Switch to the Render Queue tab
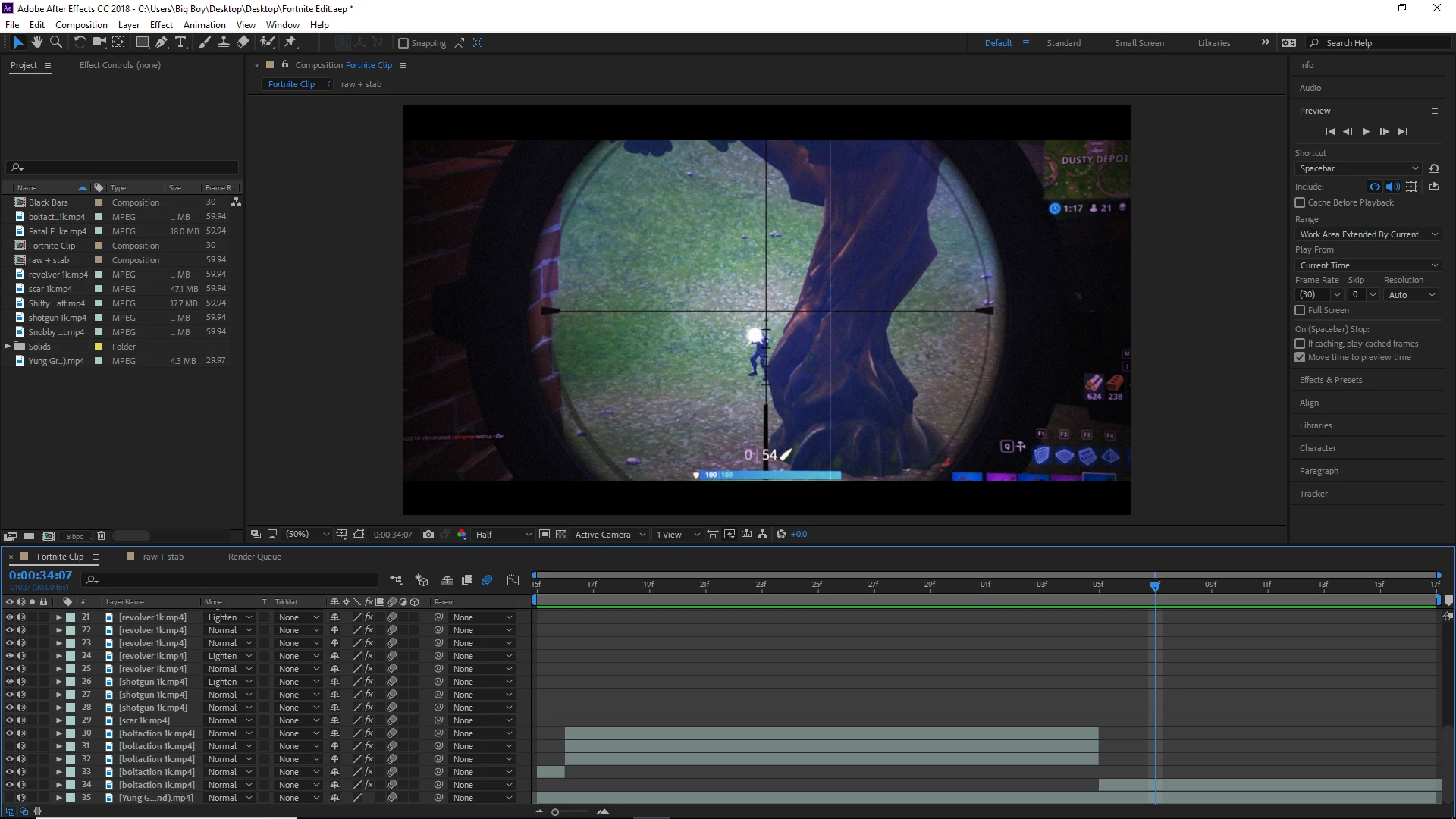This screenshot has height=819, width=1456. coord(254,557)
